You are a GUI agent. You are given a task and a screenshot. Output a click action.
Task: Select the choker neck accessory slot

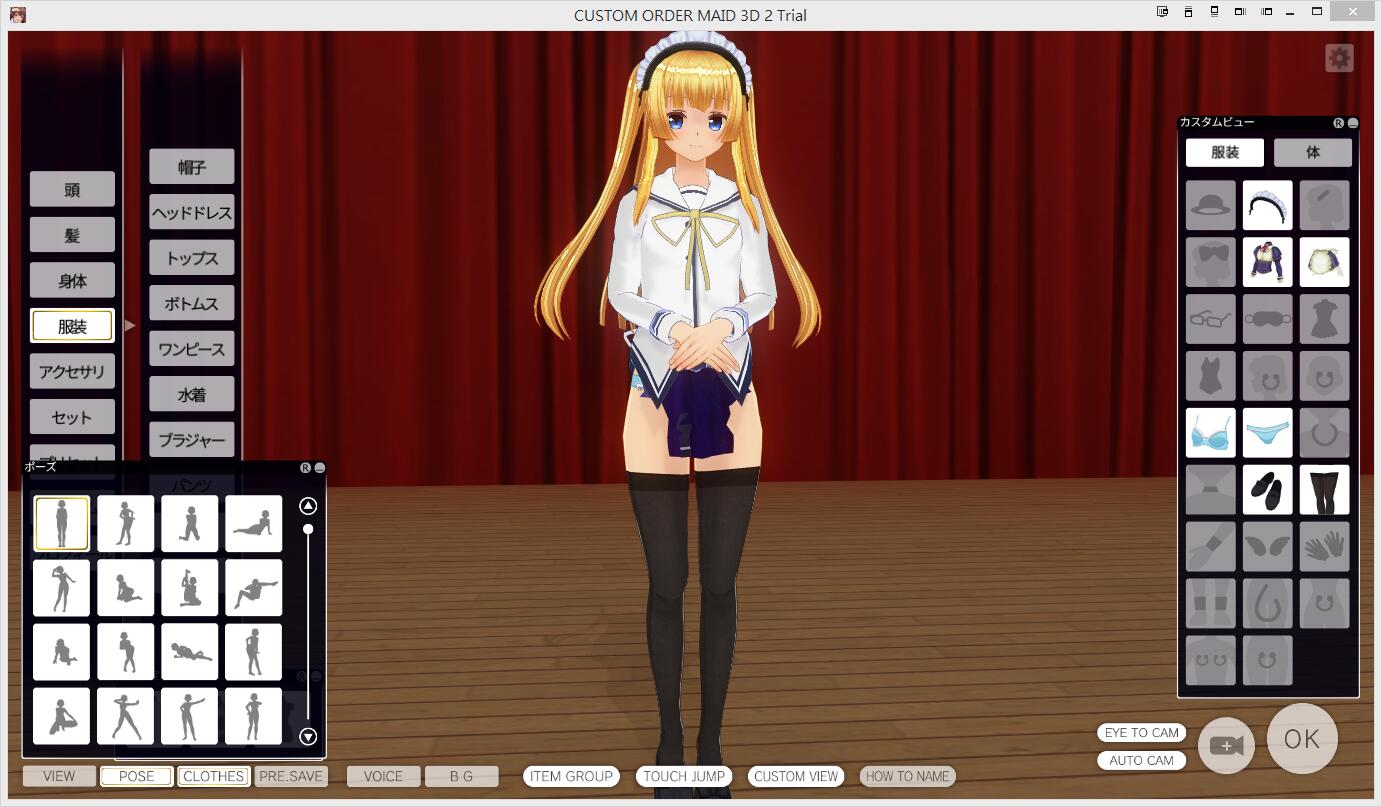[1211, 490]
